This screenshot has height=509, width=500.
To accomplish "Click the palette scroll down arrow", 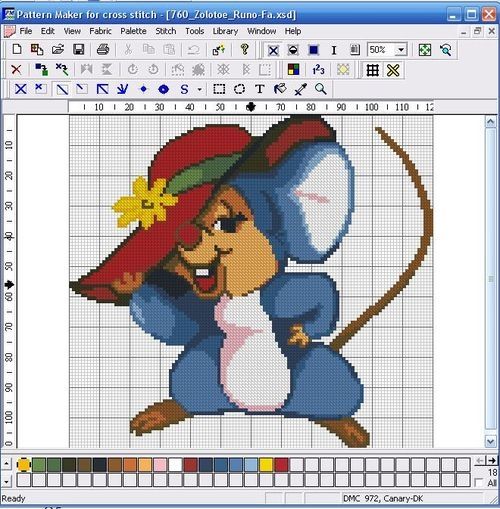I will [x=7, y=481].
